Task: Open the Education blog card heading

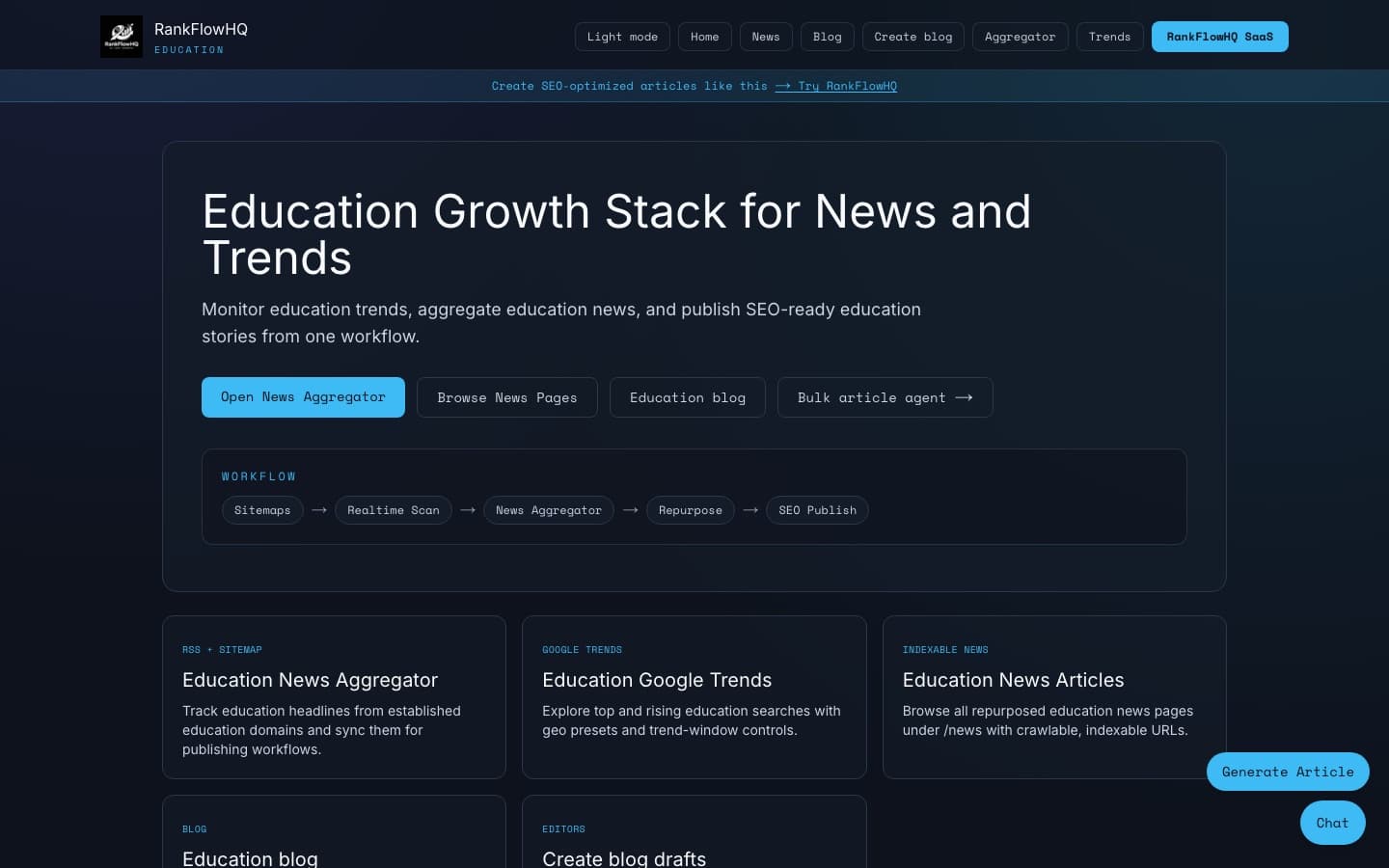Action: 250,858
